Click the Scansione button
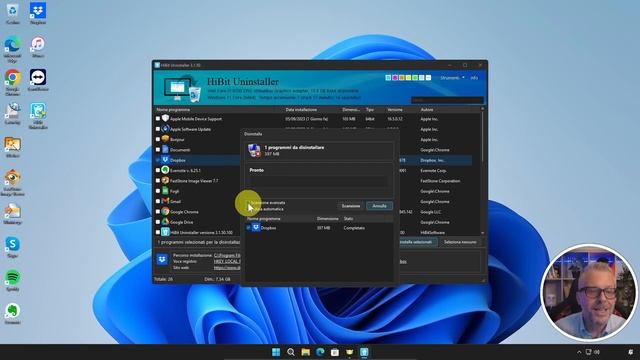640x360 pixels. (351, 206)
